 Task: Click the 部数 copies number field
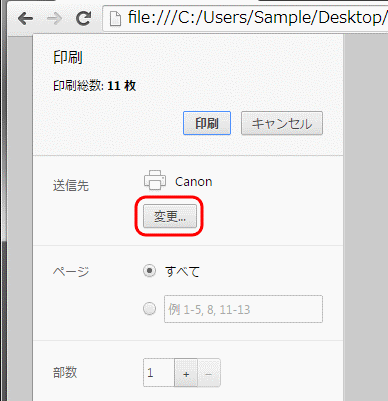[159, 373]
